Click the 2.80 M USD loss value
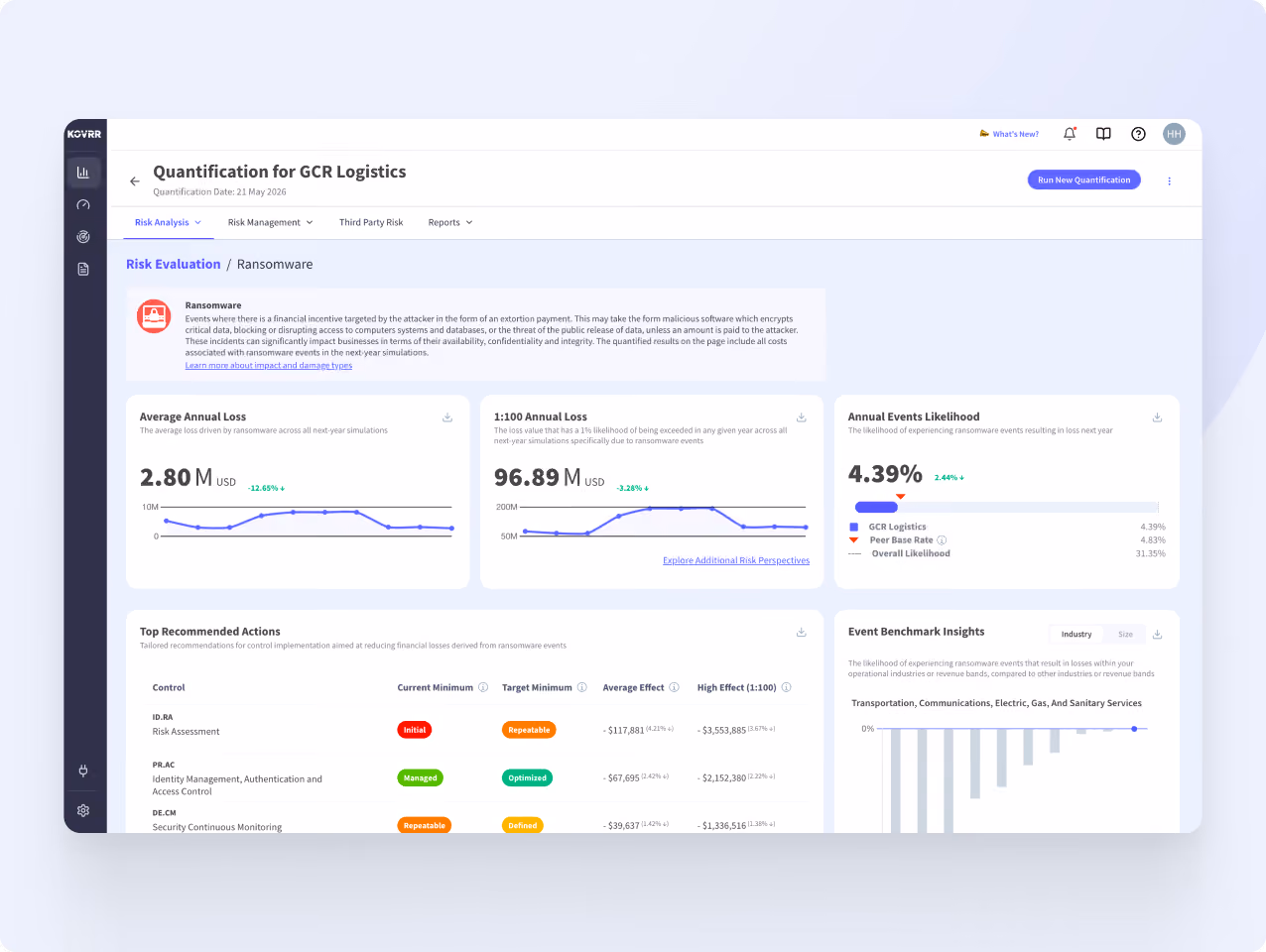The image size is (1266, 952). (188, 478)
